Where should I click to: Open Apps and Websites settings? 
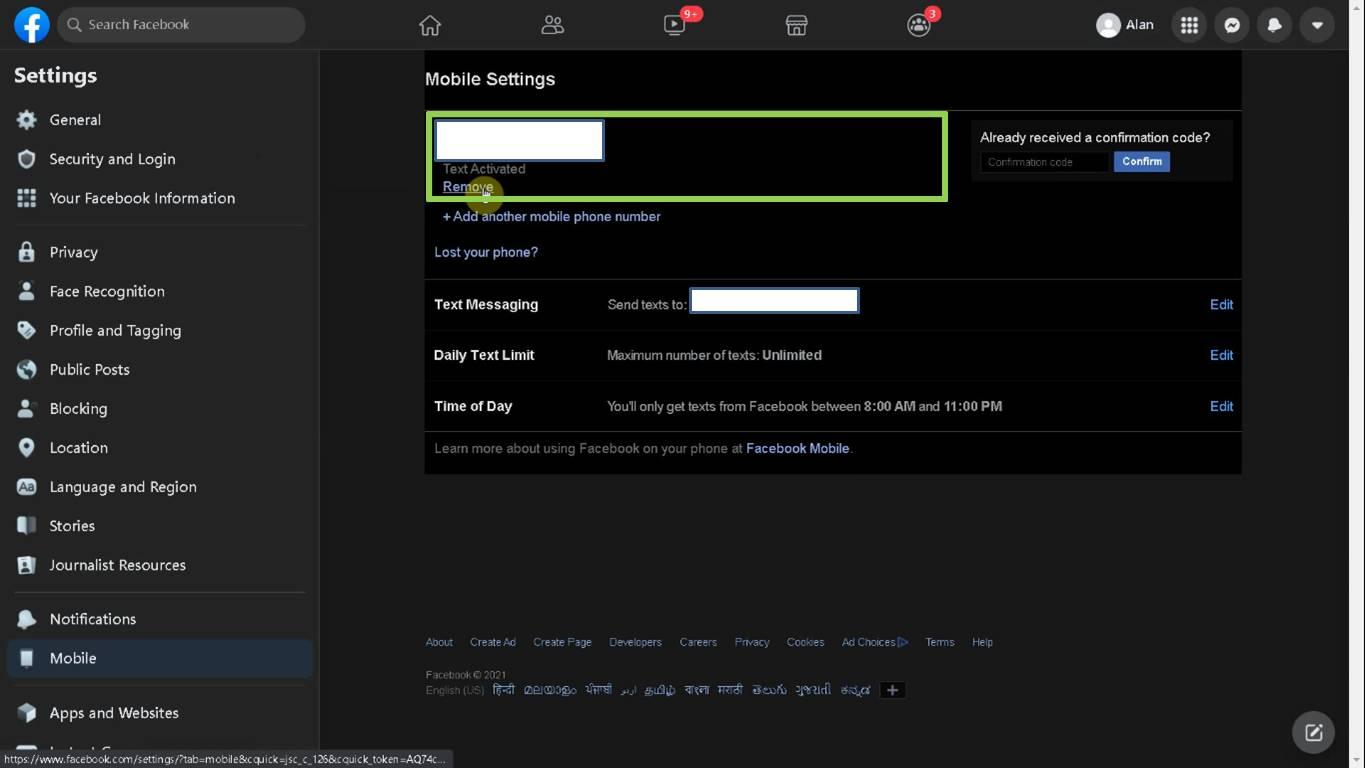[160, 713]
